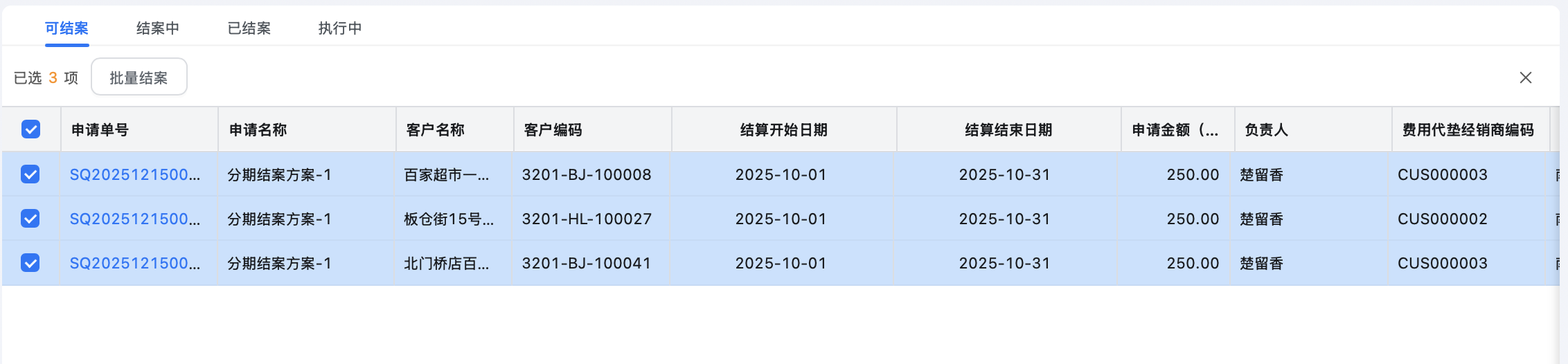1568x364 pixels.
Task: Click the 客户名称 column header
Action: 435,129
